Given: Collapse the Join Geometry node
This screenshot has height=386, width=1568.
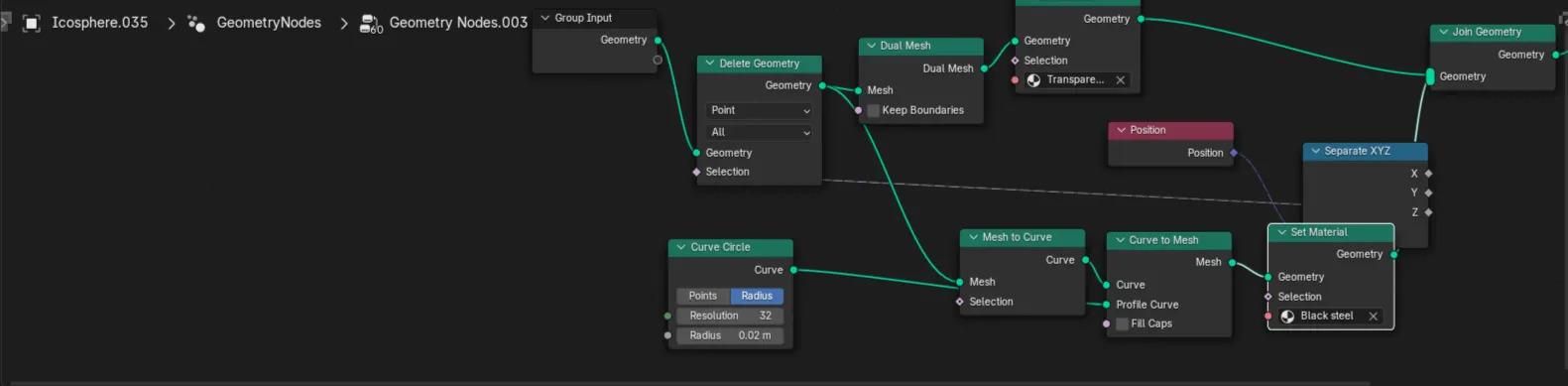Looking at the screenshot, I should pos(1443,32).
